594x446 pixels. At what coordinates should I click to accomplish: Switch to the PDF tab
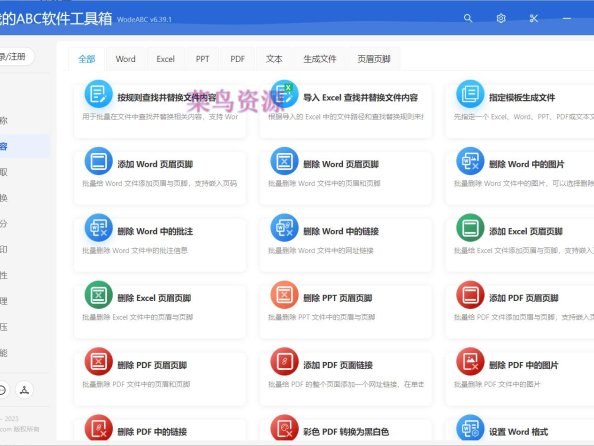point(238,59)
